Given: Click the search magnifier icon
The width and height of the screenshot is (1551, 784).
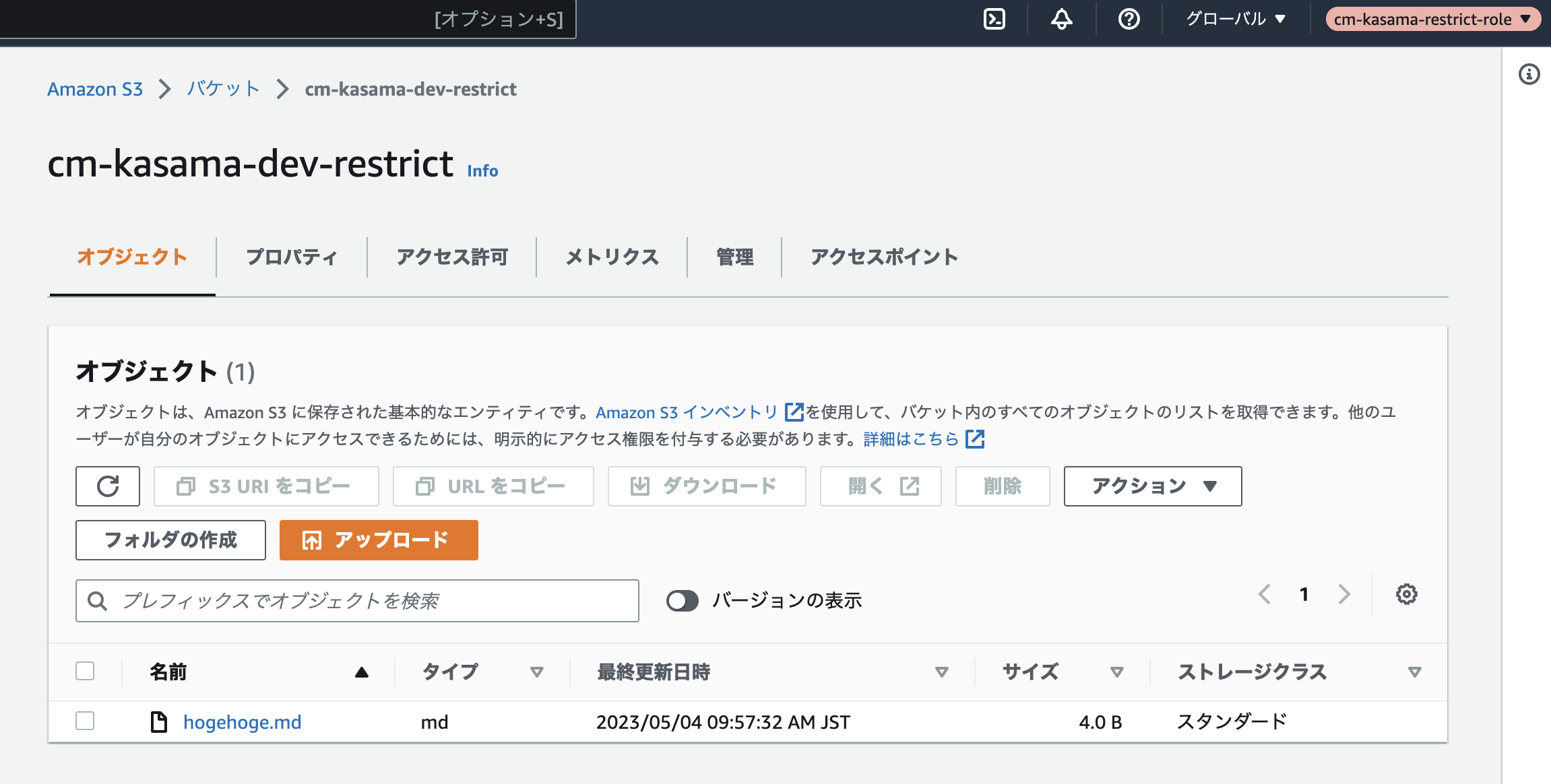Looking at the screenshot, I should click(x=98, y=601).
